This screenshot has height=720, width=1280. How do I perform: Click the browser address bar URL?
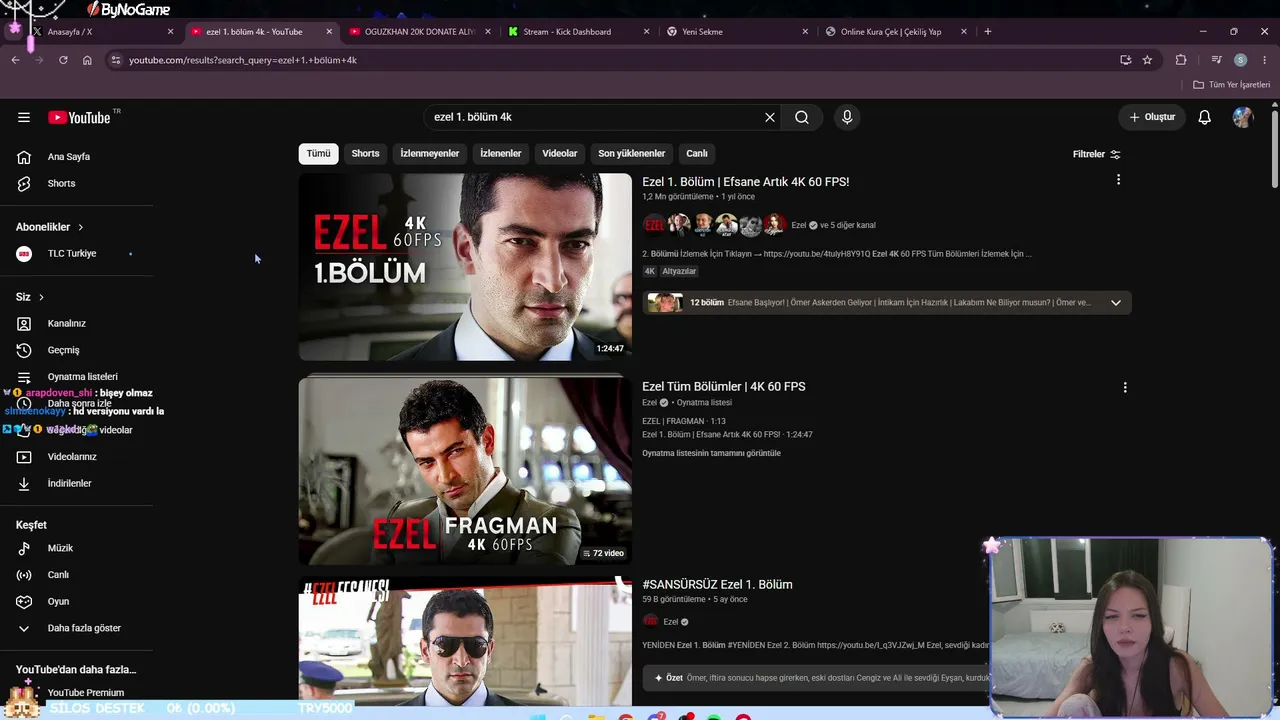(x=243, y=60)
